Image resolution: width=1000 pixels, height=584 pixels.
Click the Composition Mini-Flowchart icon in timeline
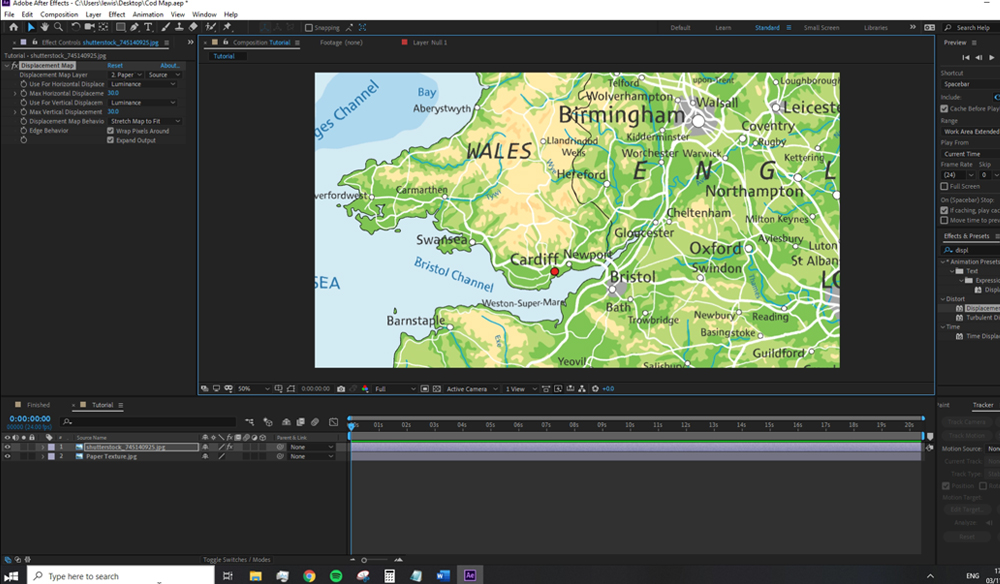coord(249,422)
